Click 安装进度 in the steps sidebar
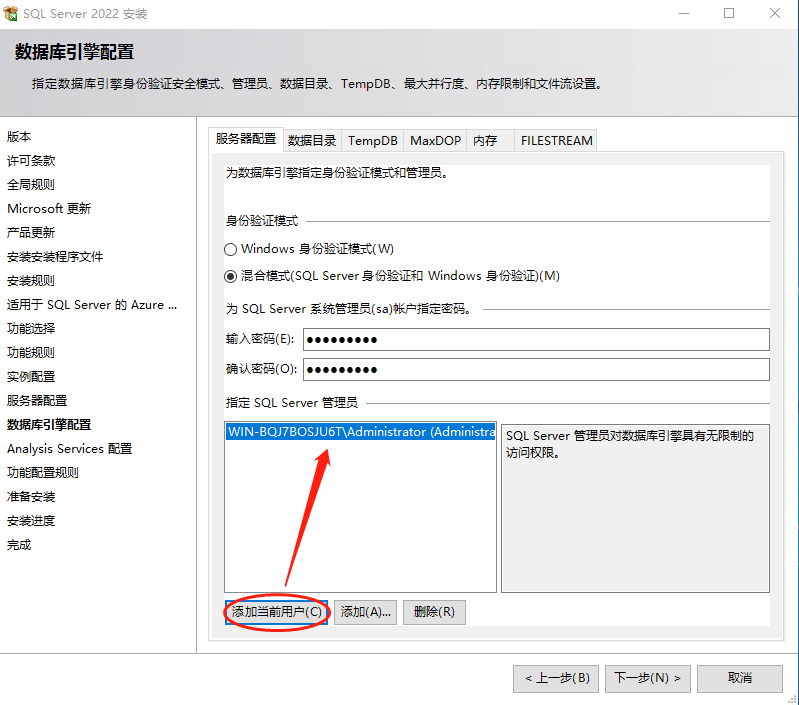799x705 pixels. pos(31,521)
